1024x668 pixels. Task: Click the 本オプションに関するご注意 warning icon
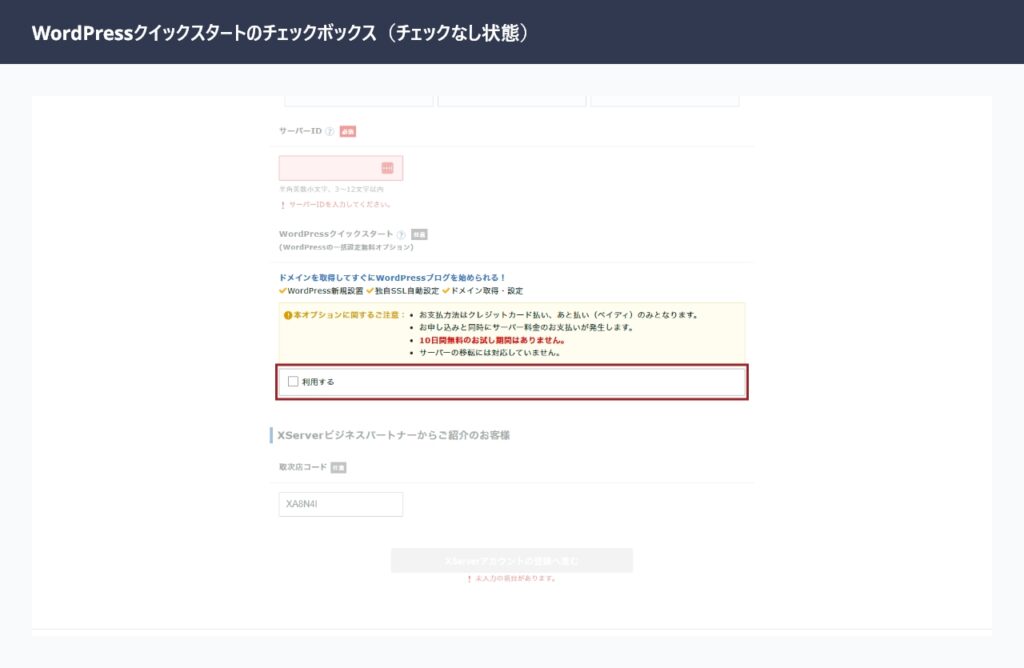click(287, 315)
